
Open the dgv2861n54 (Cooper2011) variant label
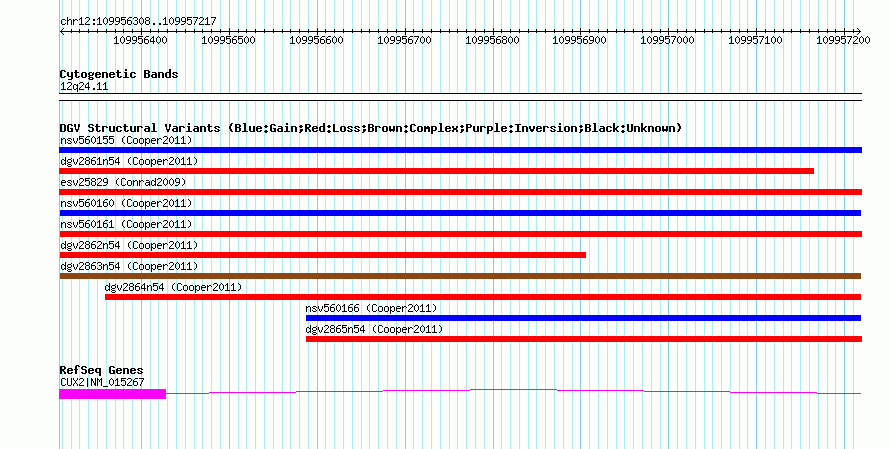(129, 161)
